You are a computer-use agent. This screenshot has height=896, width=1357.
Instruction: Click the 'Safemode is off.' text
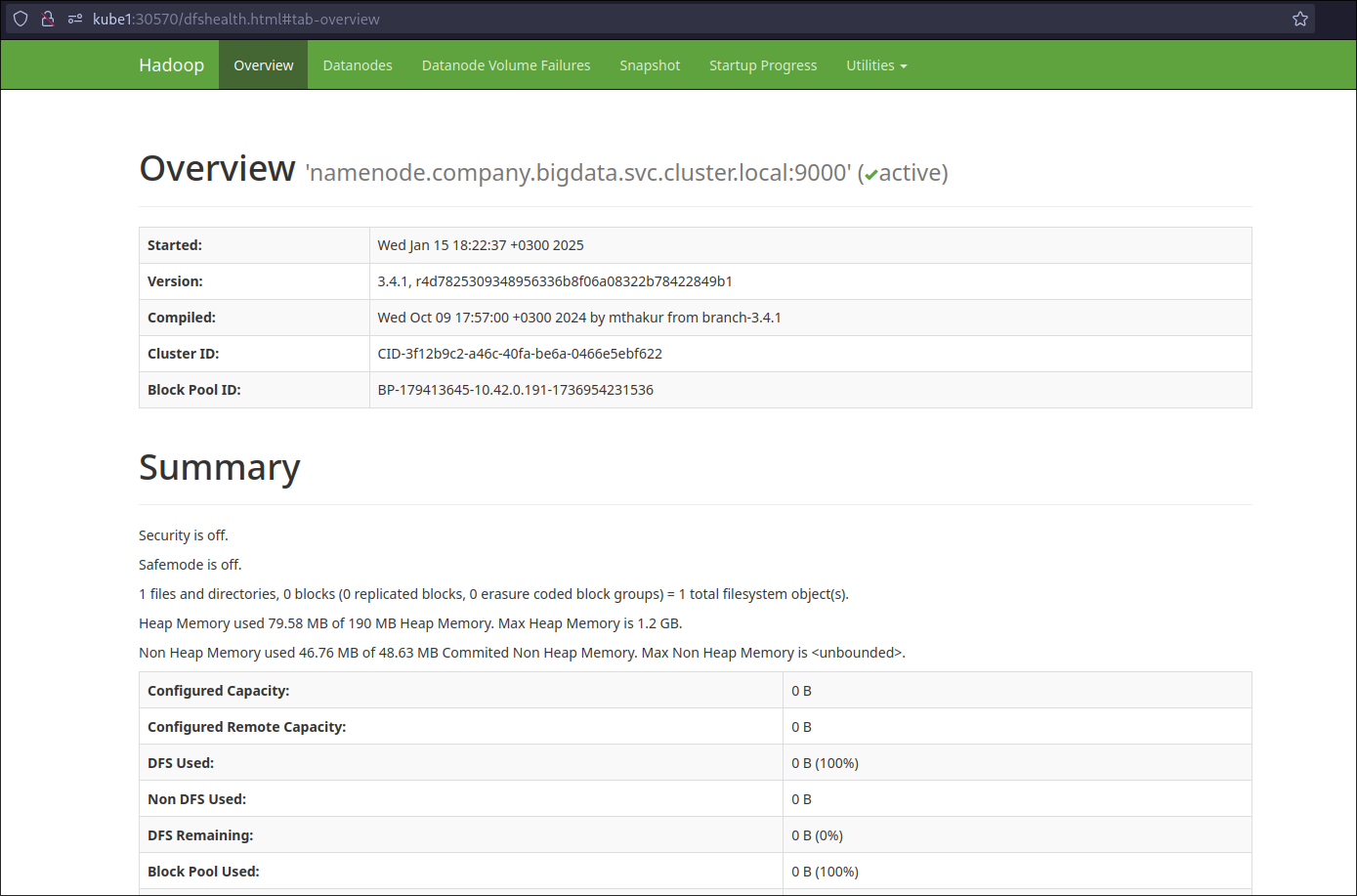tap(191, 565)
